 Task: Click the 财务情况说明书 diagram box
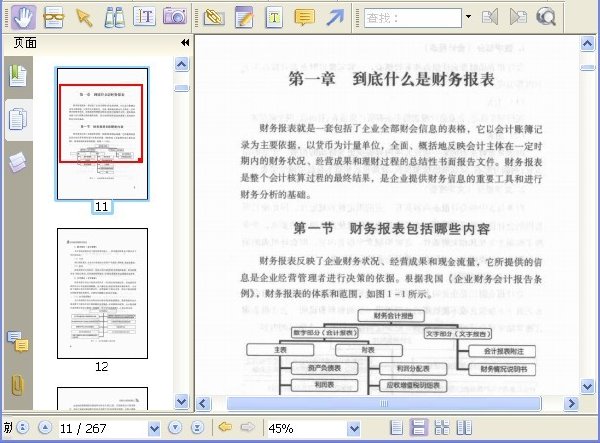click(502, 369)
